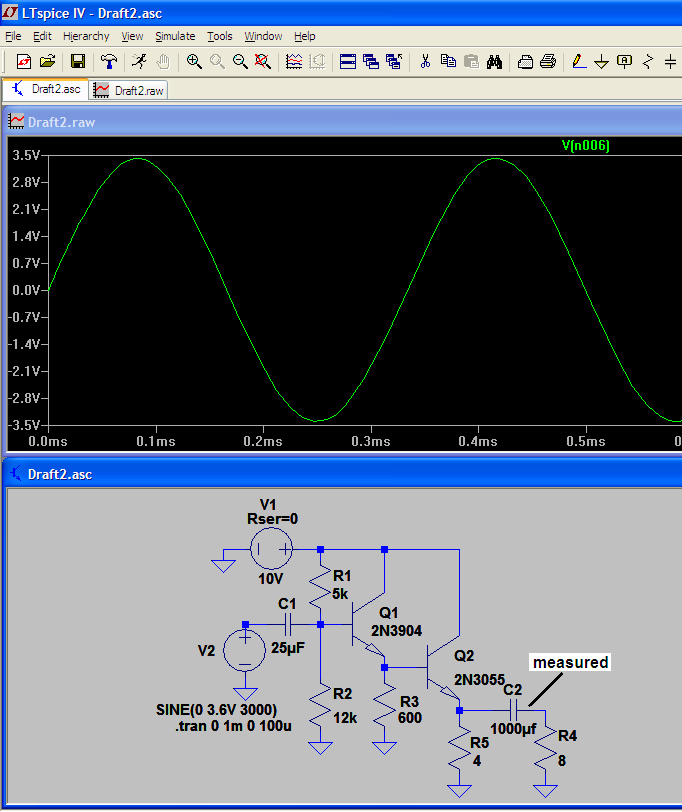Open the Simulate menu

click(175, 36)
